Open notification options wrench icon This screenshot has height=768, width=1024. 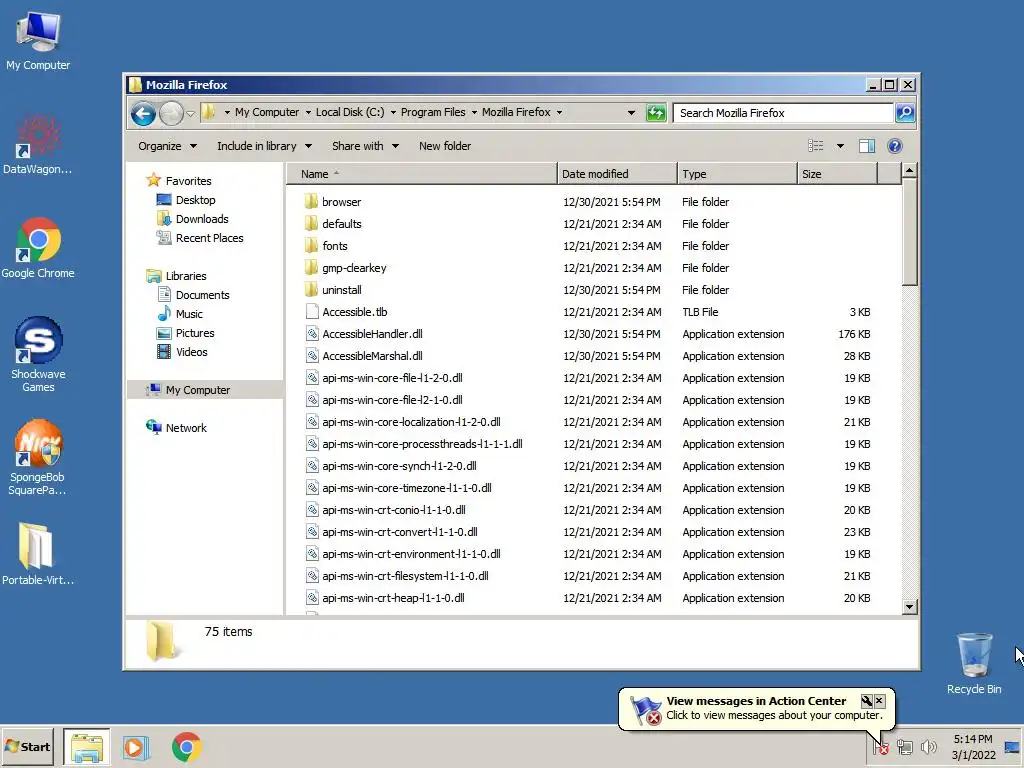click(867, 701)
